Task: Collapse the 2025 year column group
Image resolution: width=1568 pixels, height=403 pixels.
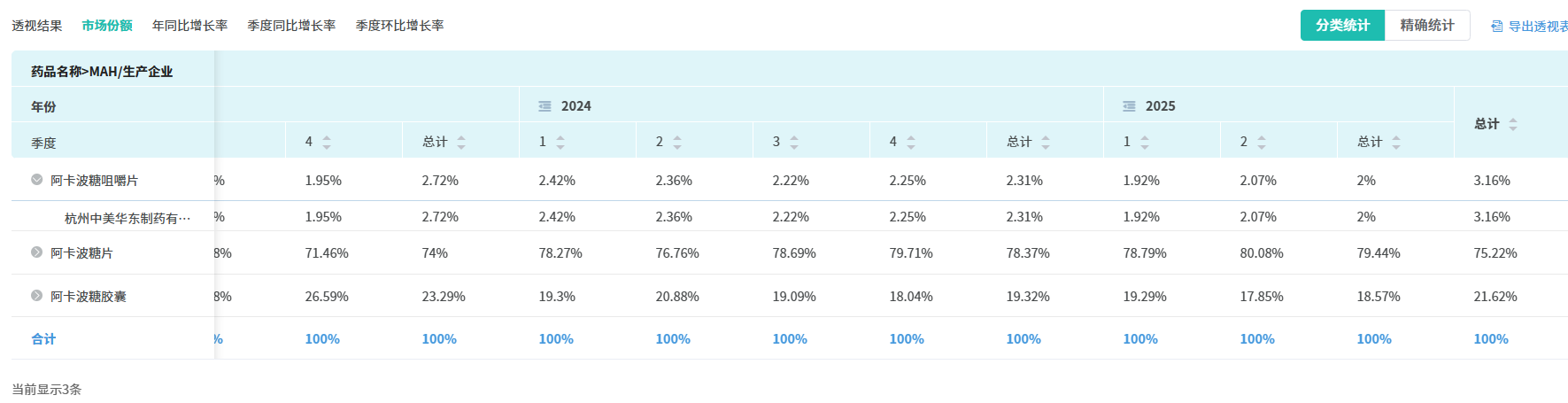Action: click(x=1130, y=106)
